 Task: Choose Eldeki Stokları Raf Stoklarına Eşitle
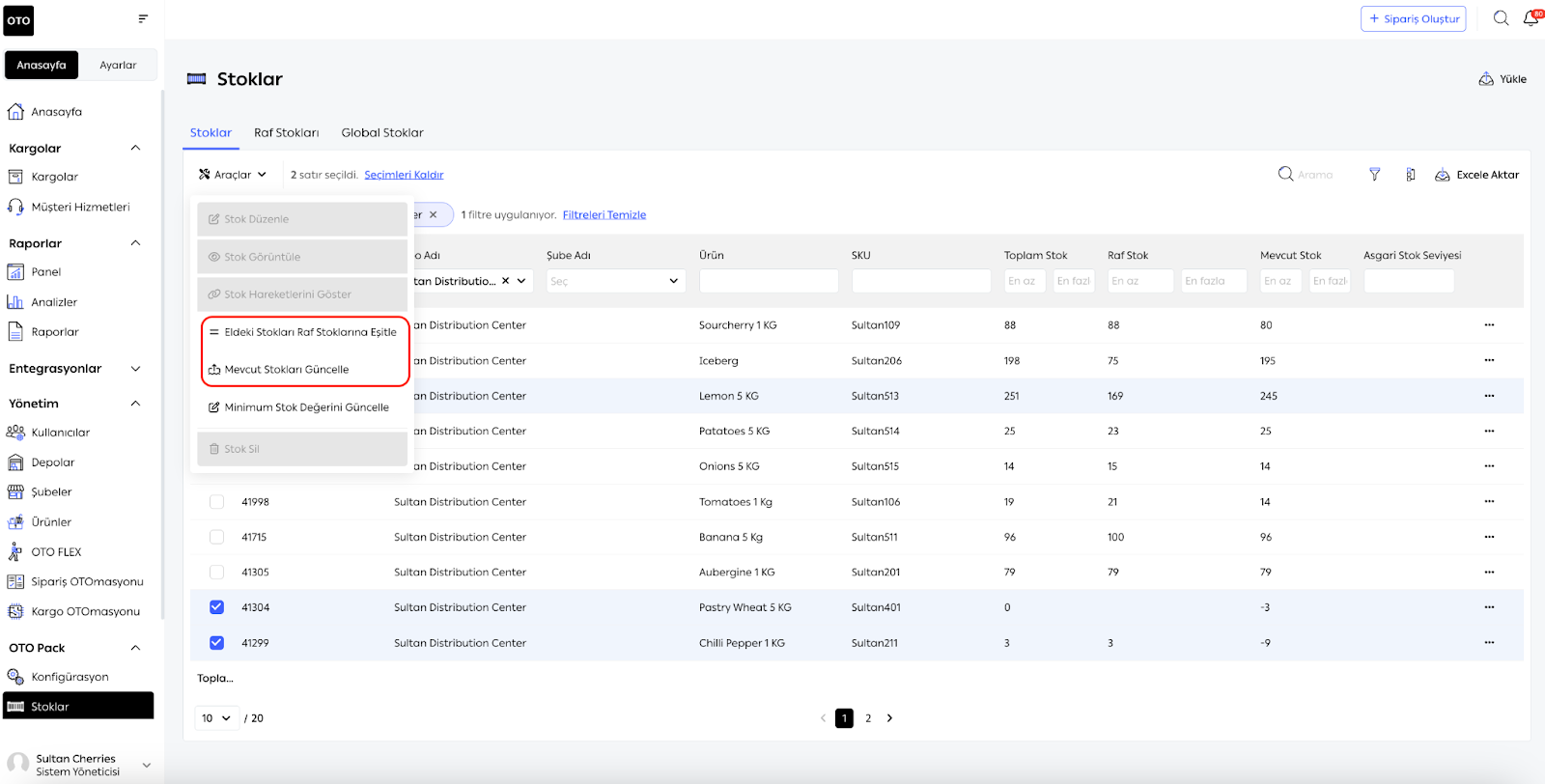pyautogui.click(x=302, y=332)
